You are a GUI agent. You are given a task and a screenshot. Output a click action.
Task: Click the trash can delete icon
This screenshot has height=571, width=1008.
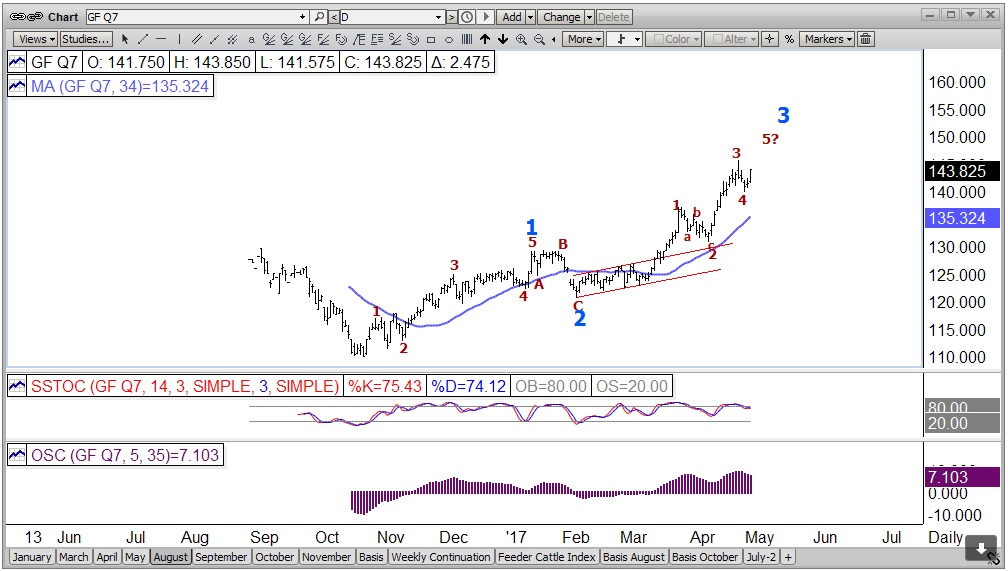865,39
